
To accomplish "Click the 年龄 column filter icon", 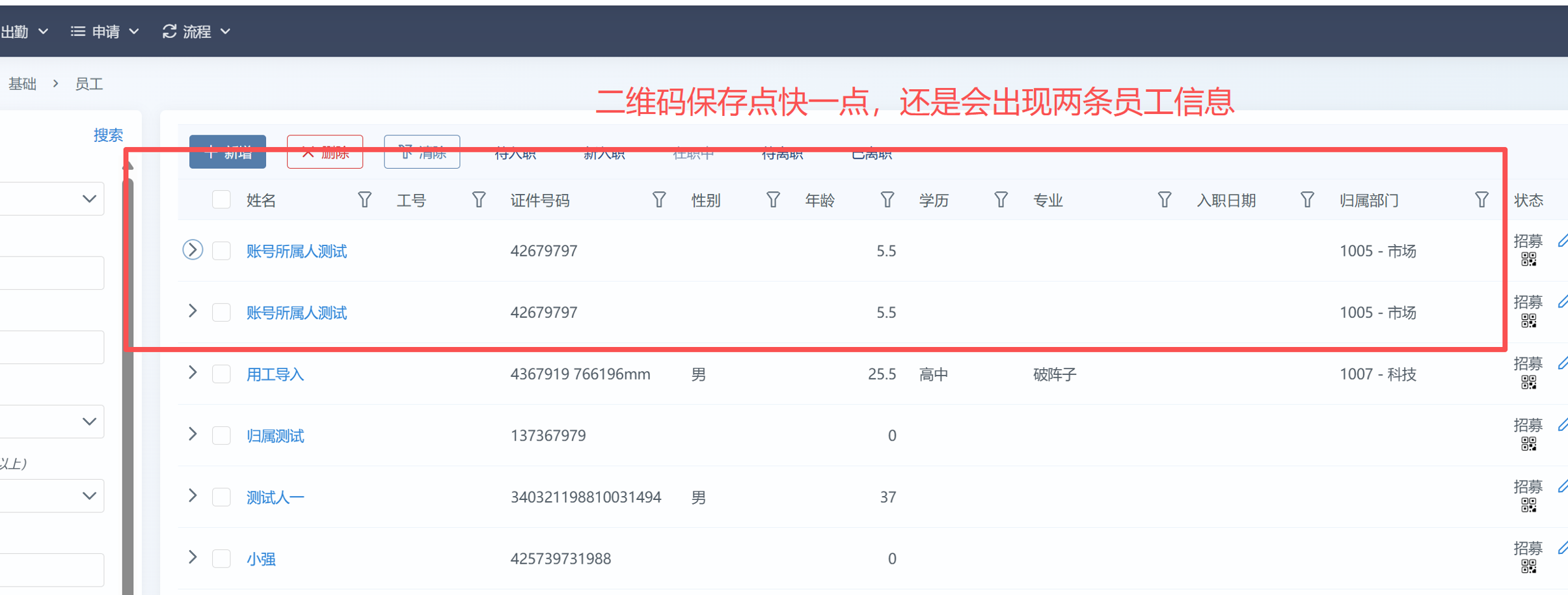I will pos(887,200).
